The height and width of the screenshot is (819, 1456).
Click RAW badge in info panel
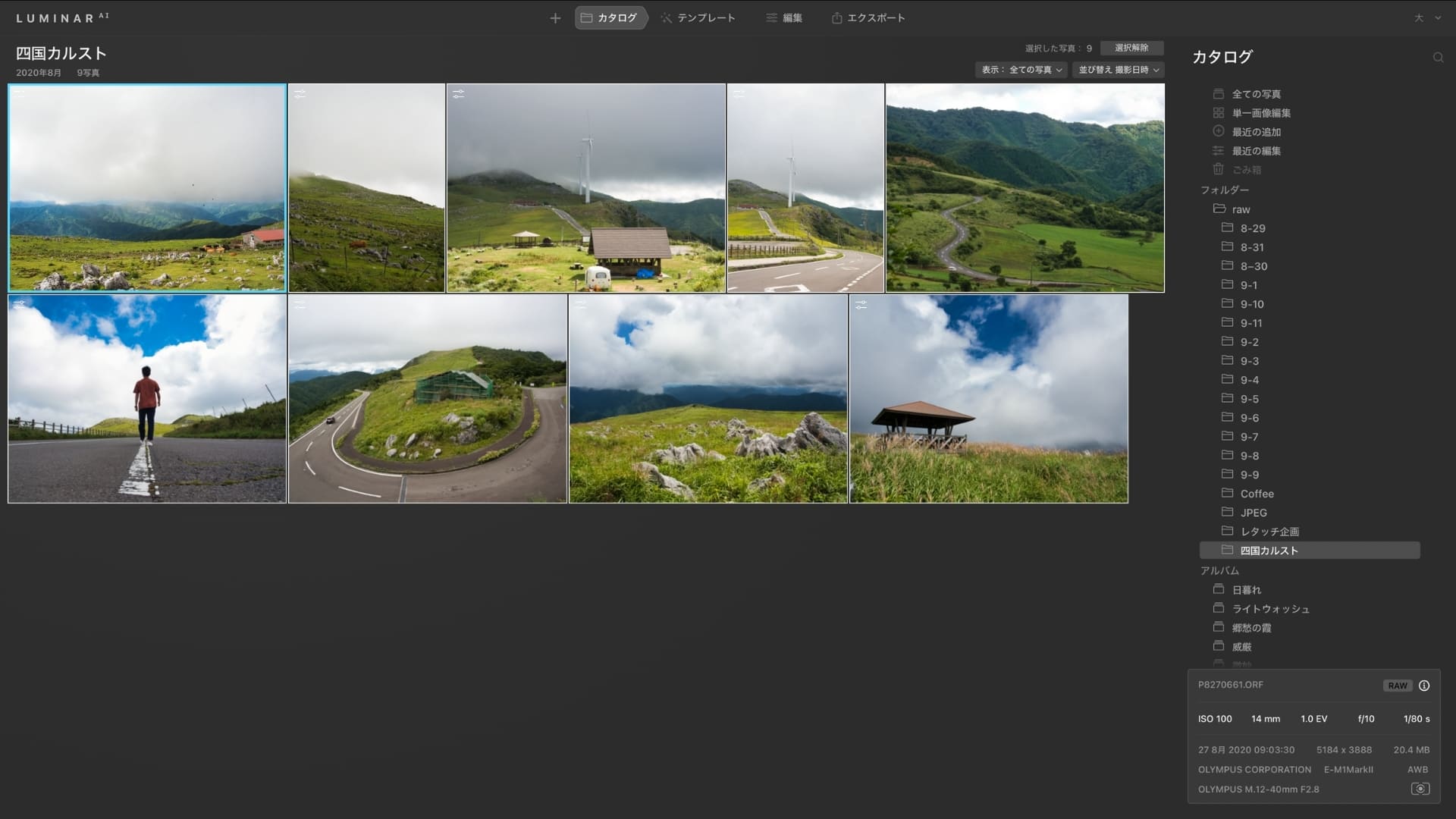pos(1397,686)
